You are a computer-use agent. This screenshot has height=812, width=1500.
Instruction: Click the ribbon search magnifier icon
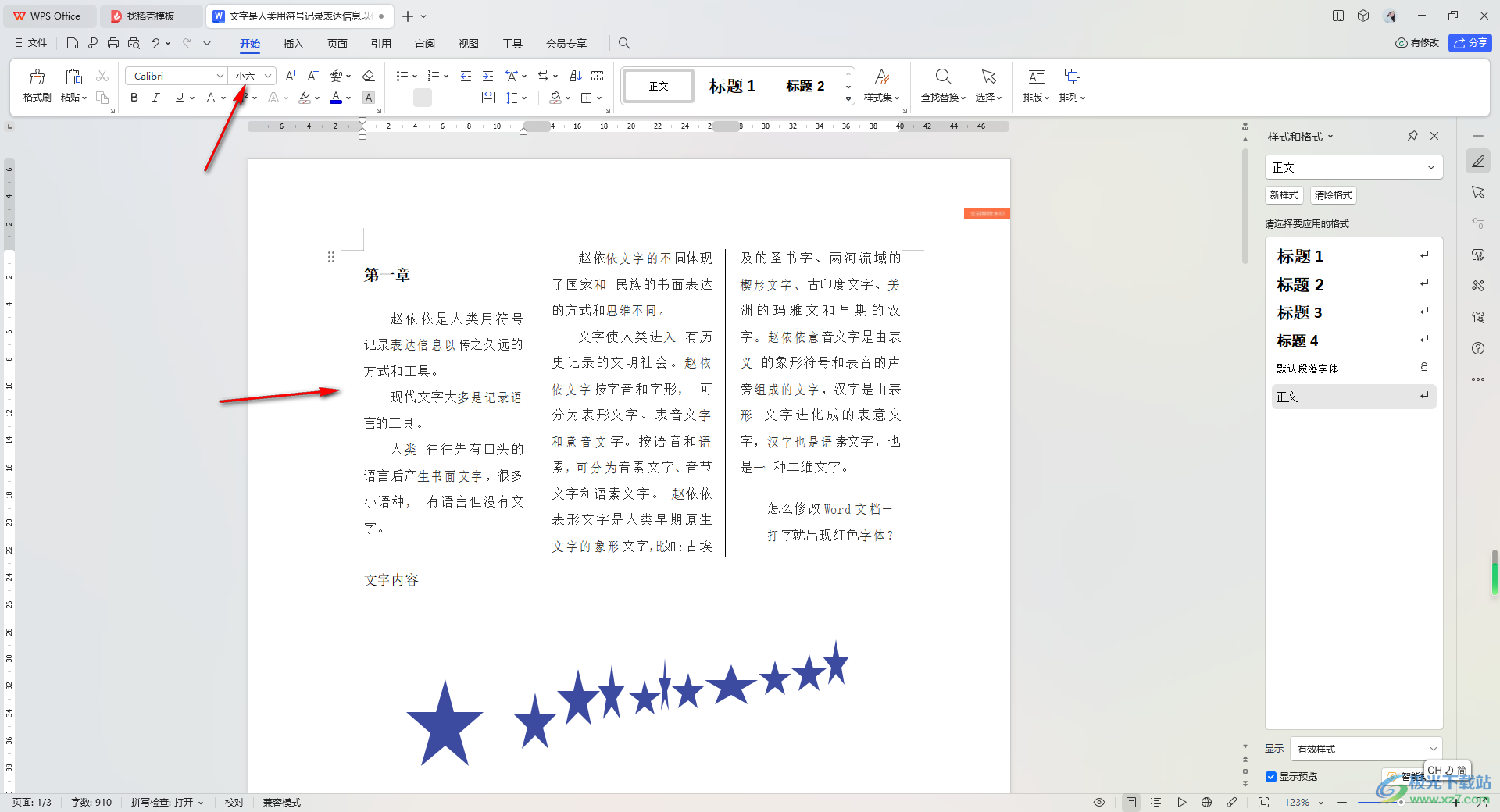coord(624,43)
